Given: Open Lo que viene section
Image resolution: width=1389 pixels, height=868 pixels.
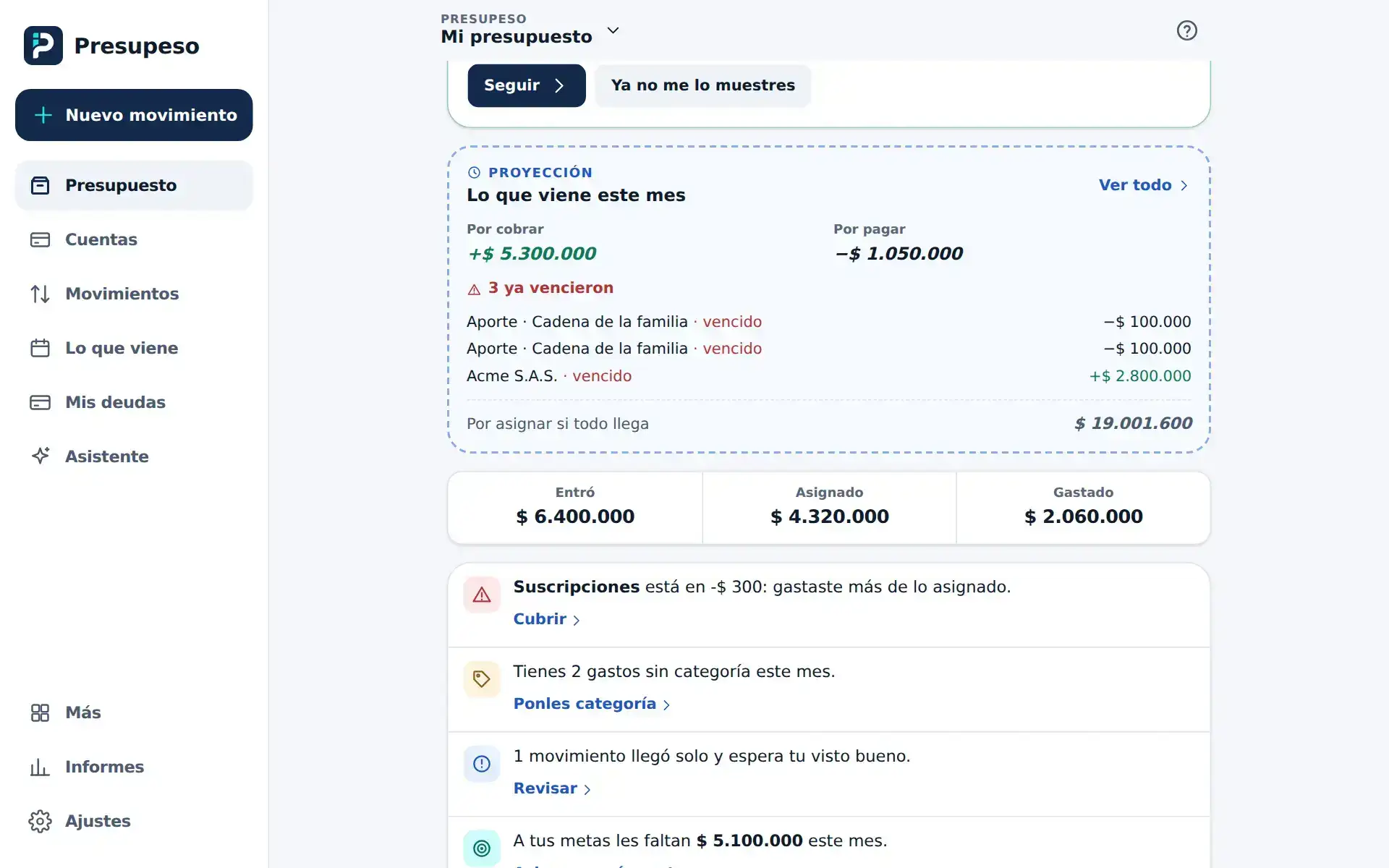Looking at the screenshot, I should click(134, 348).
